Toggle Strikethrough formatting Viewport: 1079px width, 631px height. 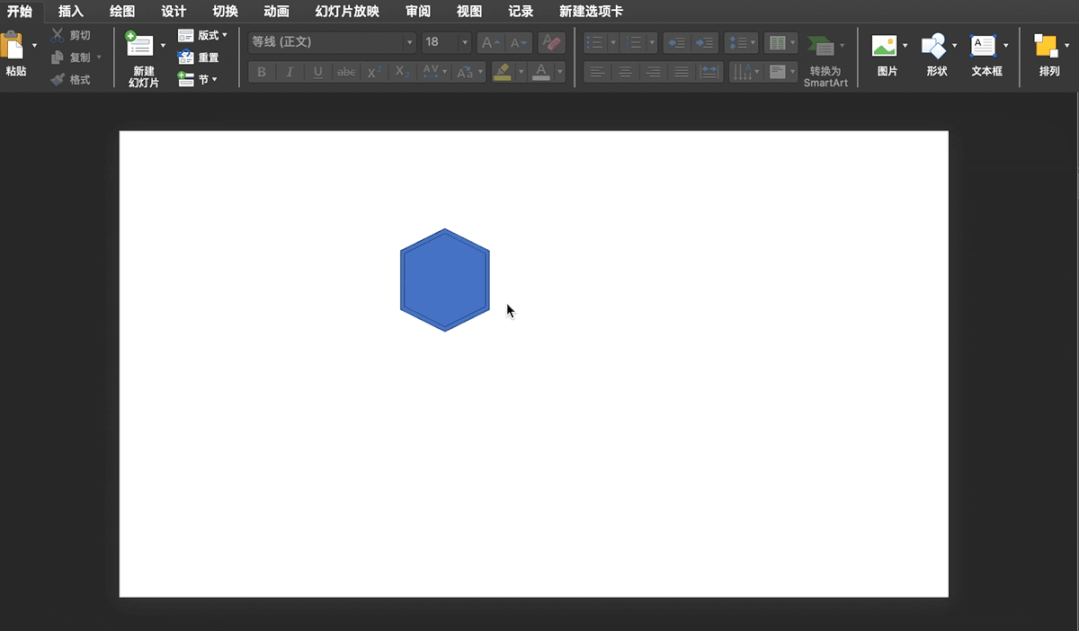coord(346,72)
